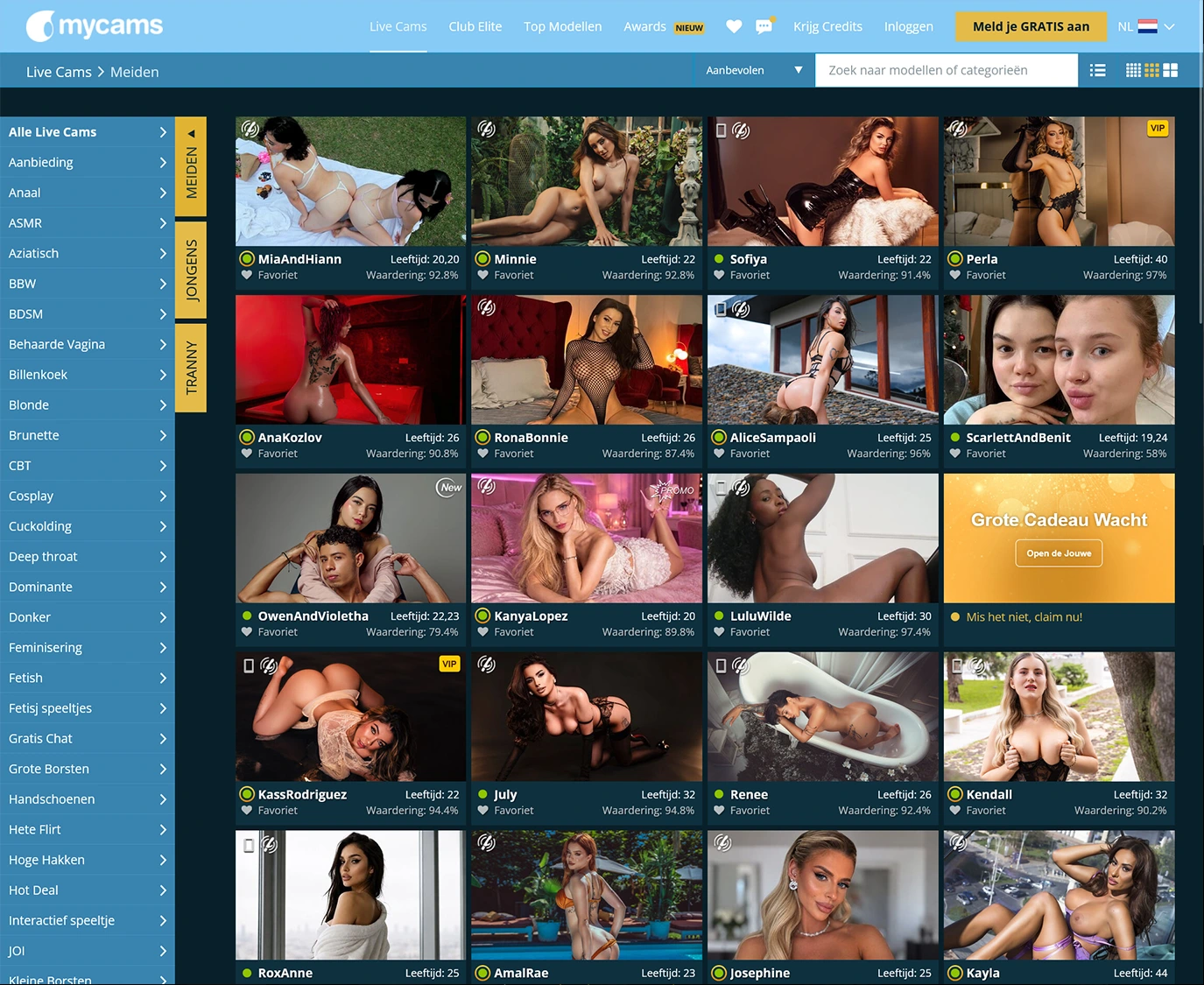Expand the ASMR category
1204x985 pixels.
88,223
